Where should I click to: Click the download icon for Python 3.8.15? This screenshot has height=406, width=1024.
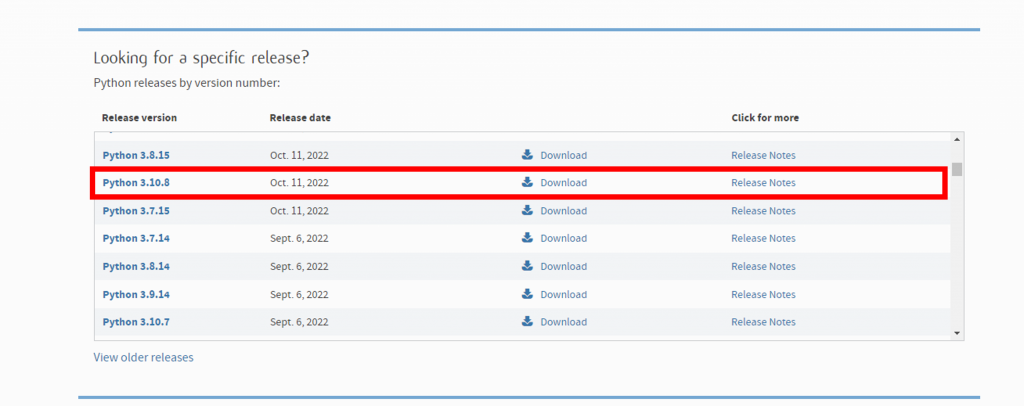pyautogui.click(x=528, y=155)
